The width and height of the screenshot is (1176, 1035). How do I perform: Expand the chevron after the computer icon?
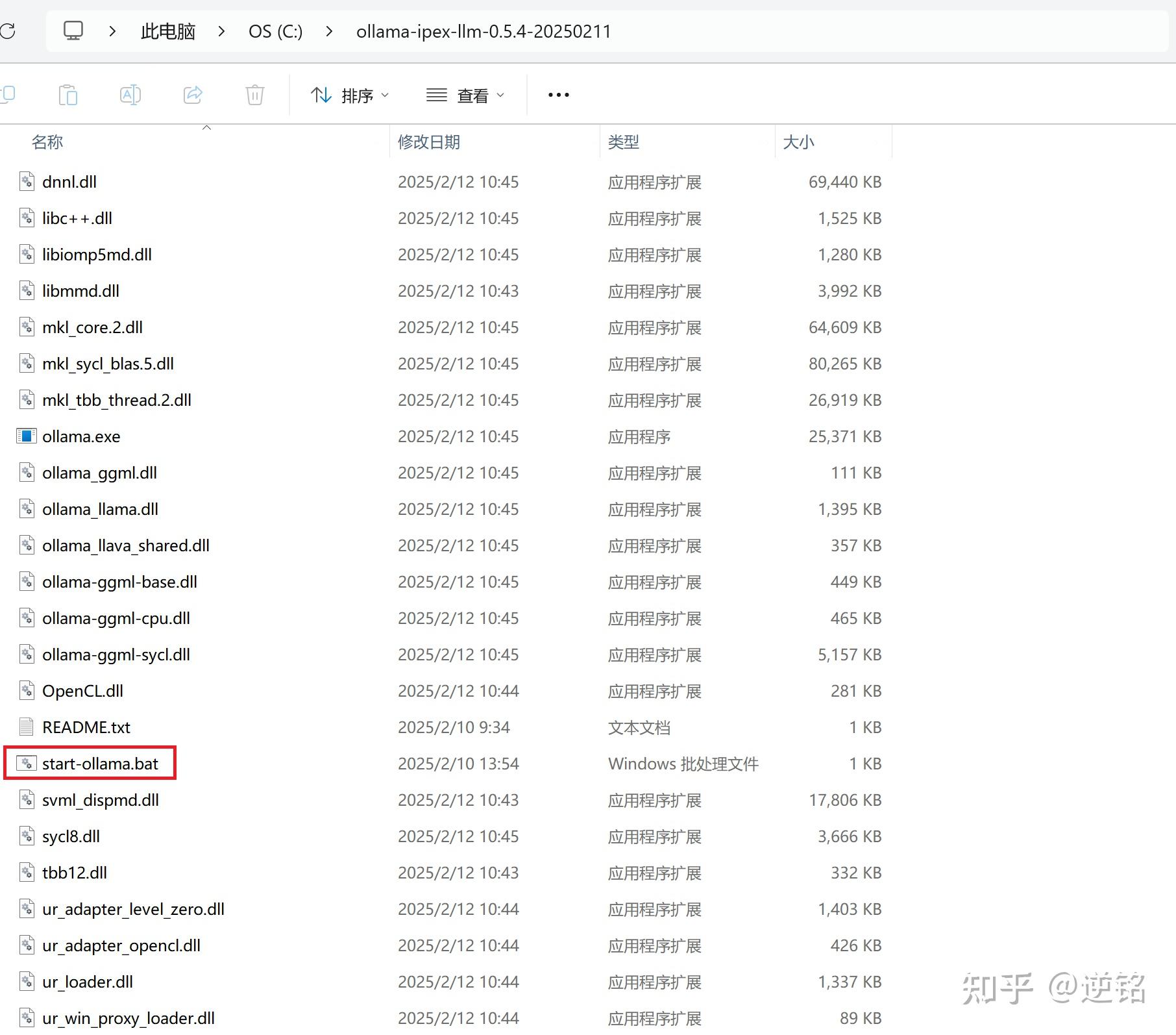[x=112, y=31]
